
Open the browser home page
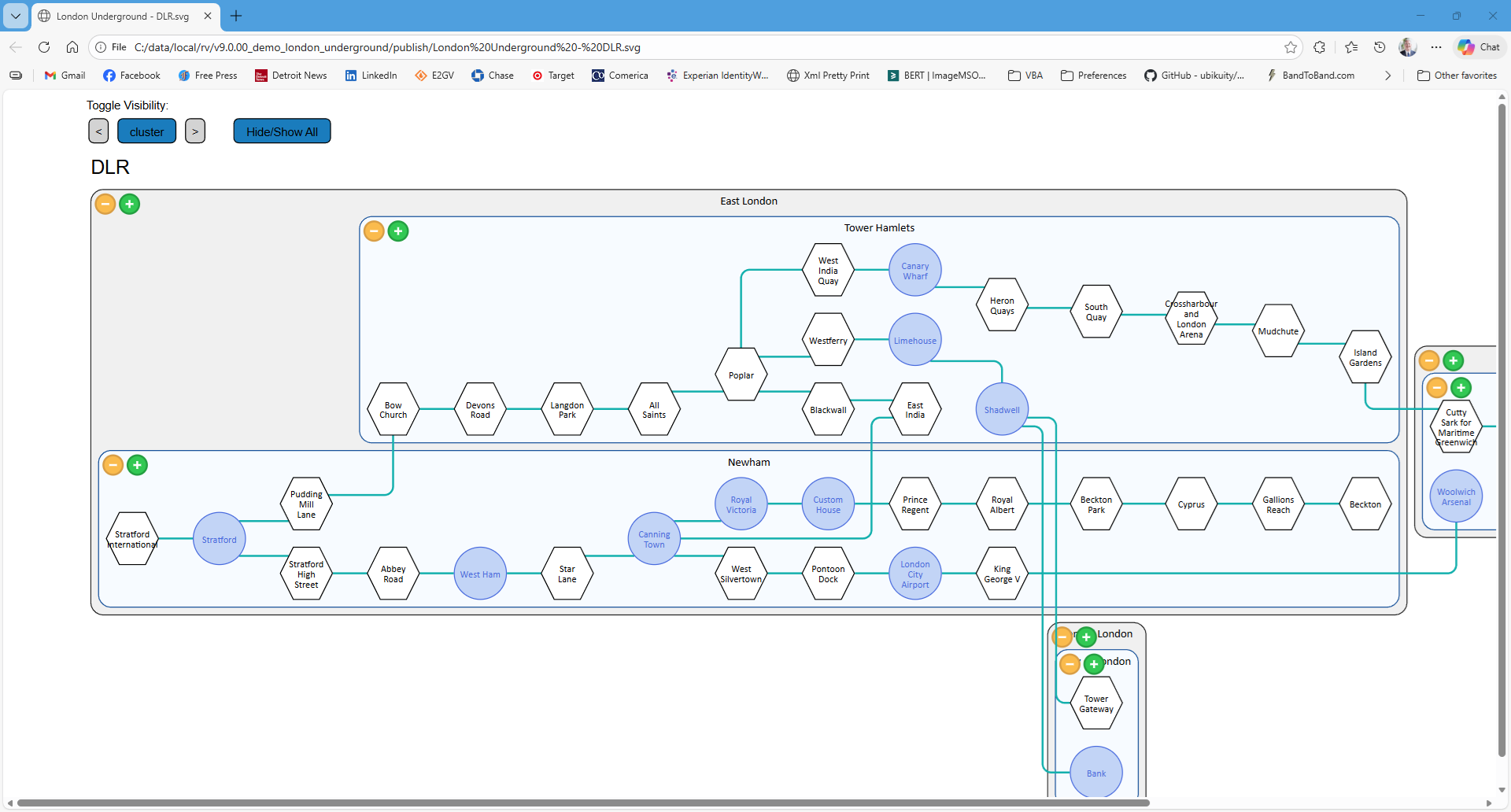point(72,47)
